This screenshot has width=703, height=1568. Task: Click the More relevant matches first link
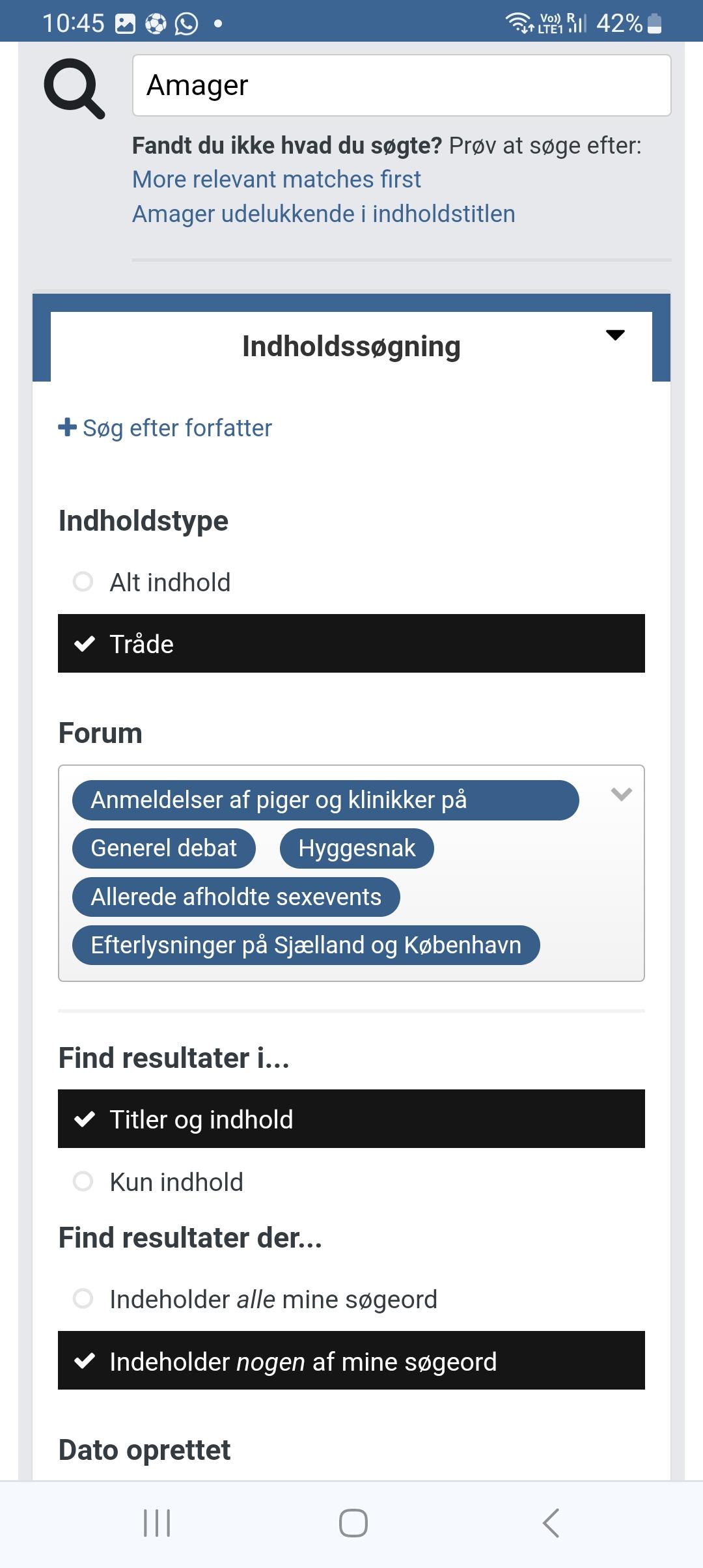(277, 179)
